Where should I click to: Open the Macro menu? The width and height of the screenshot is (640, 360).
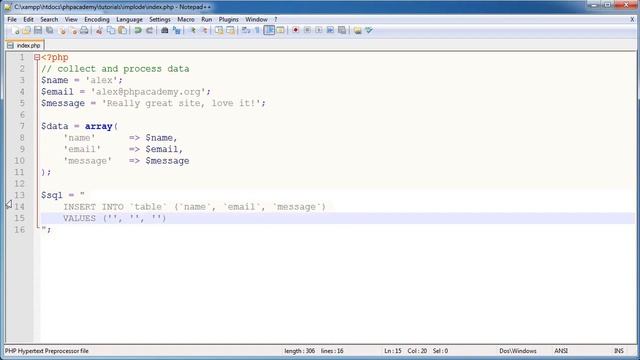(x=186, y=19)
